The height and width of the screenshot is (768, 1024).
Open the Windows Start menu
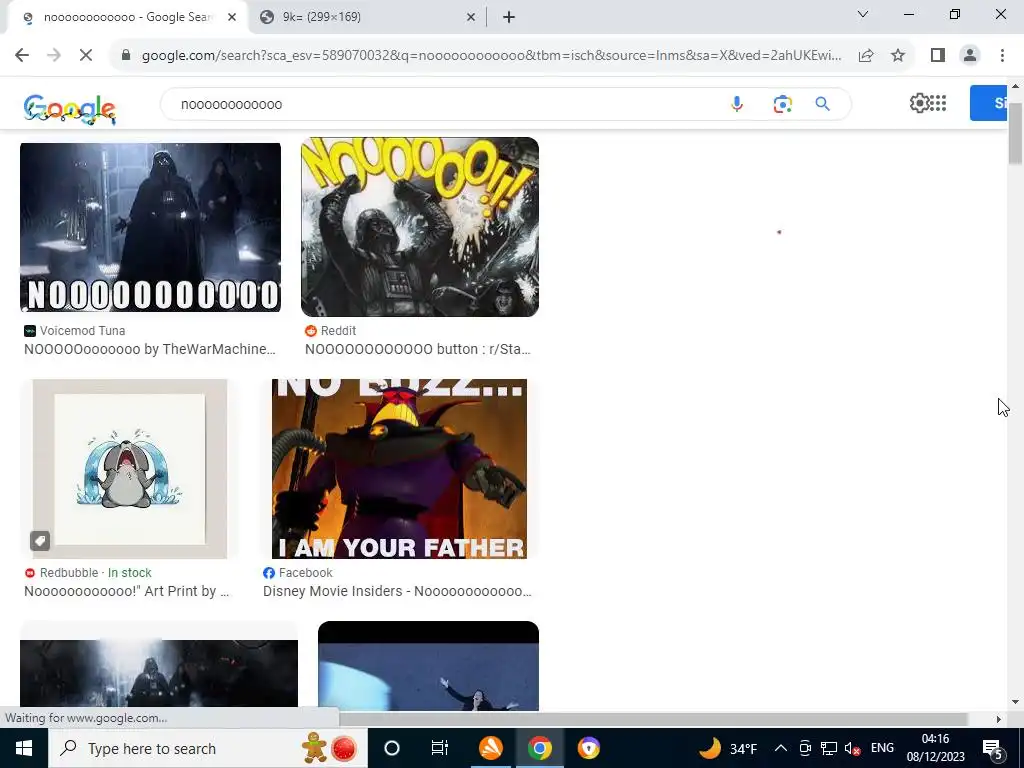click(x=24, y=748)
